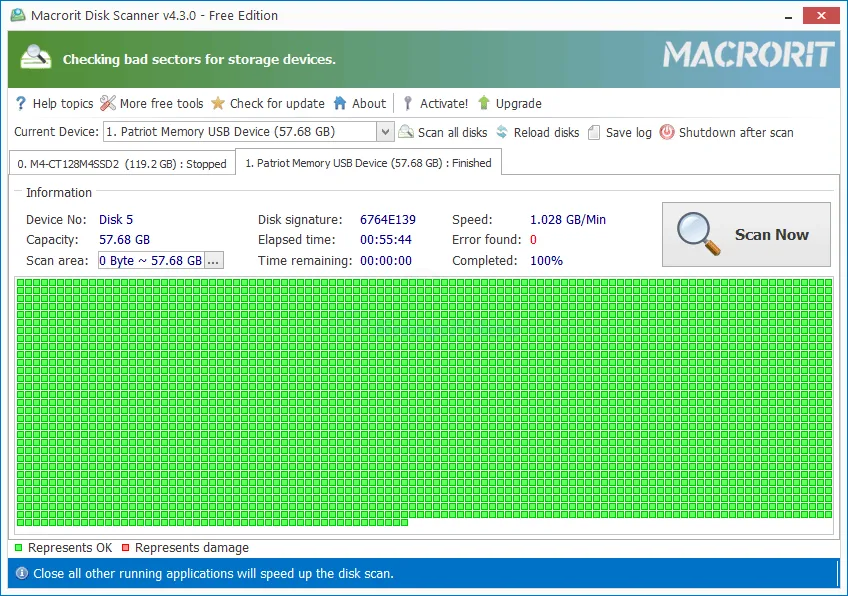
Task: Switch to Patriot Memory USB Device Finished tab
Action: (368, 163)
